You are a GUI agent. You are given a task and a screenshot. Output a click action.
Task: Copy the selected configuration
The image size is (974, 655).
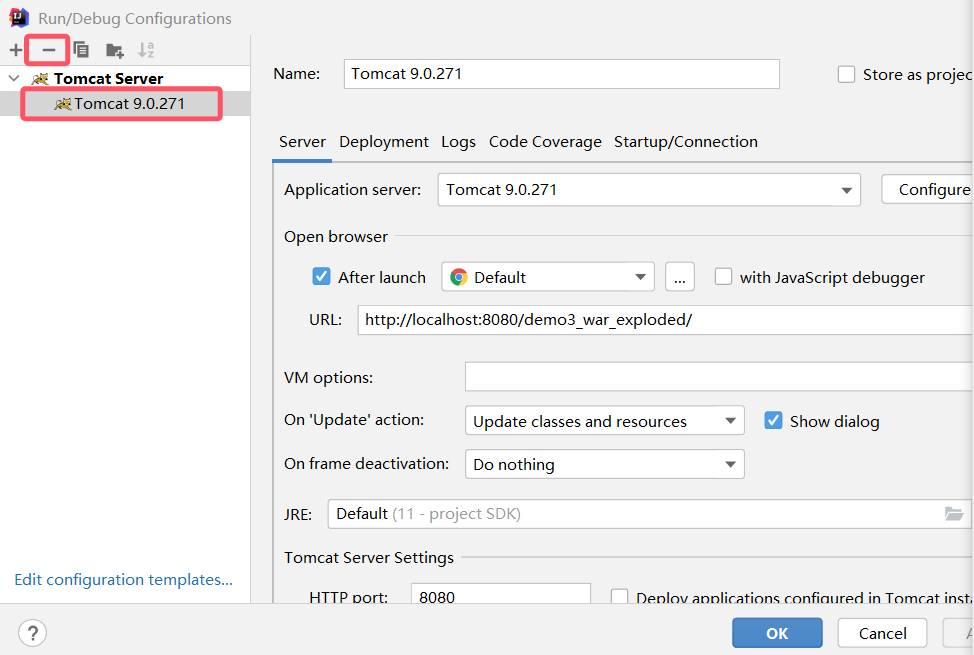pos(81,50)
